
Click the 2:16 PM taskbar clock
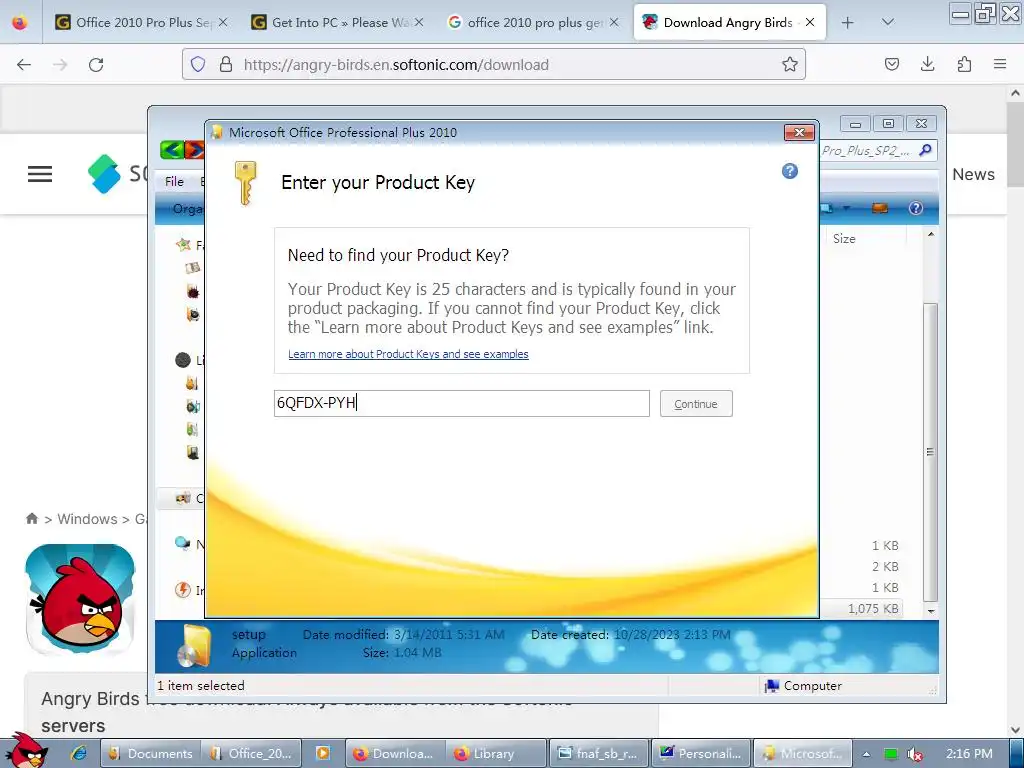(x=969, y=754)
